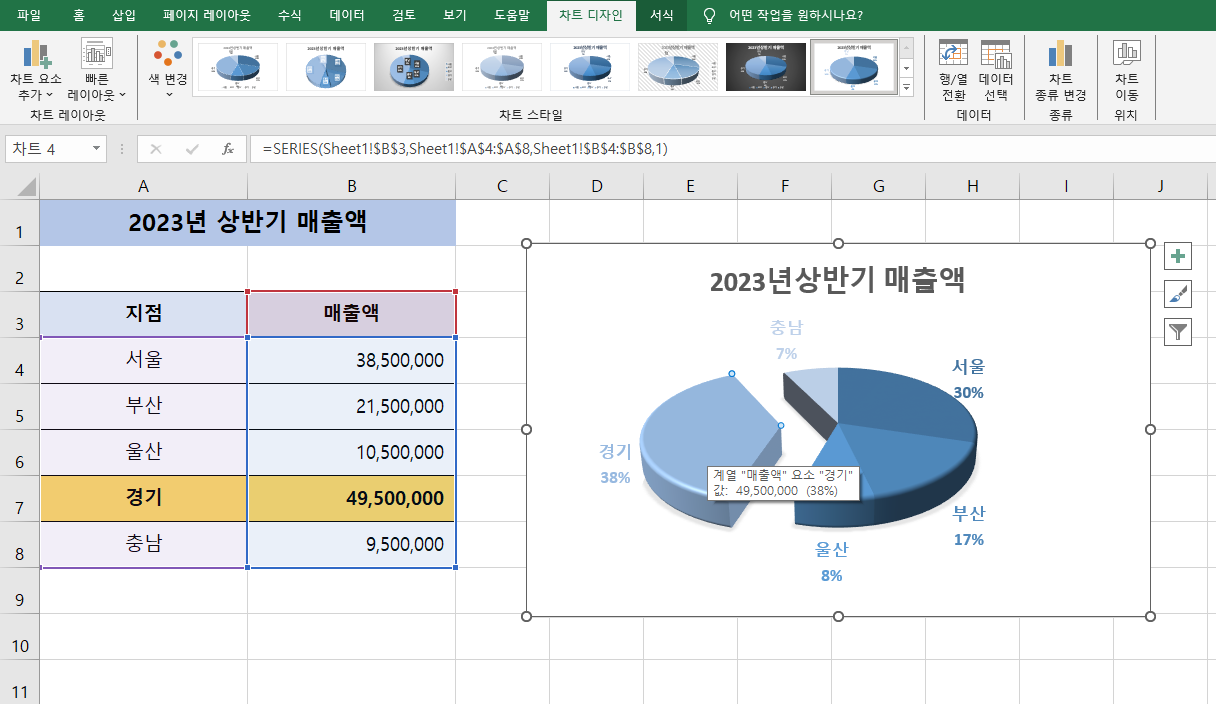Switch to the 도움말 tab

(x=512, y=15)
